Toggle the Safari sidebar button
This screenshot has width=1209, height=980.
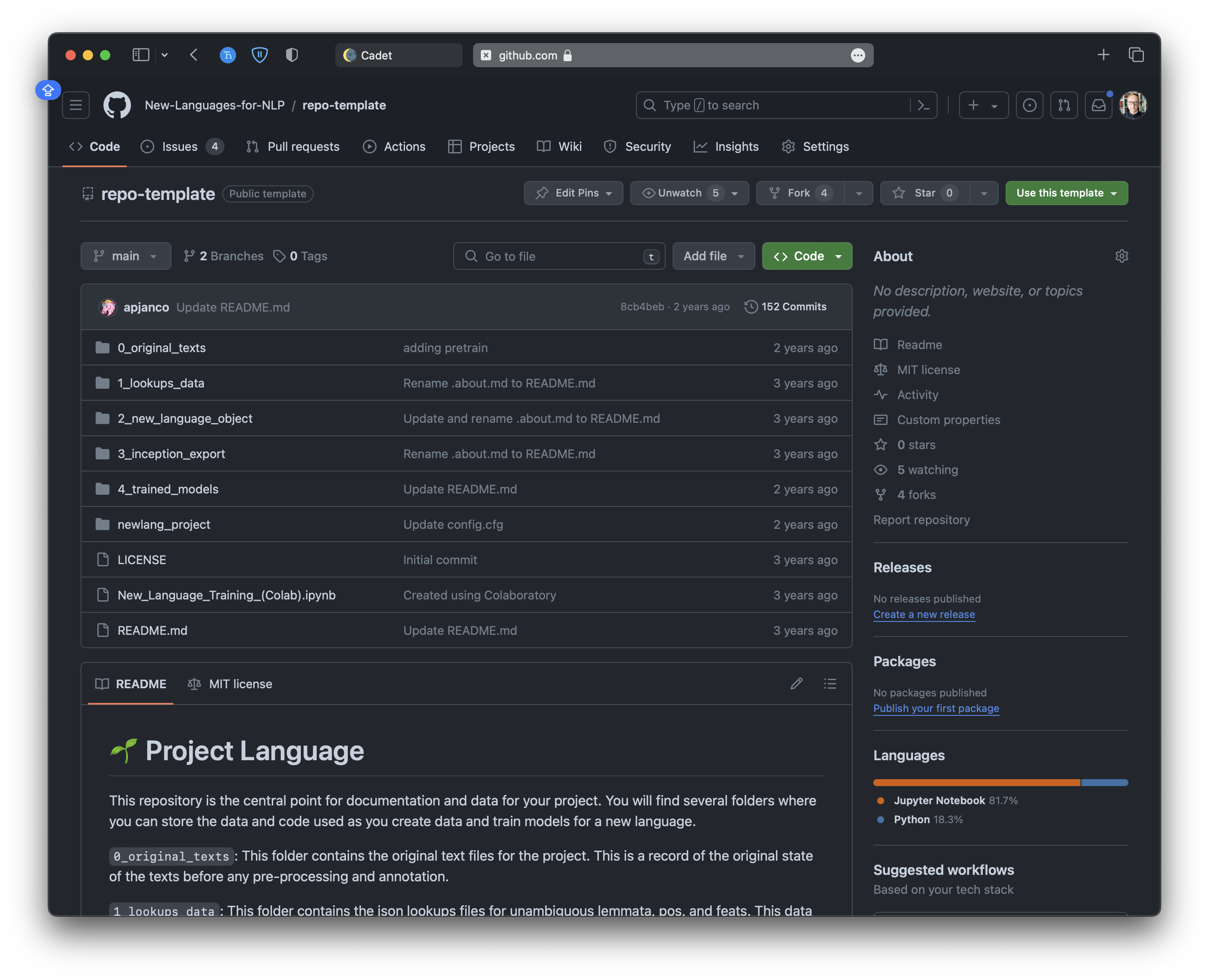(x=140, y=55)
